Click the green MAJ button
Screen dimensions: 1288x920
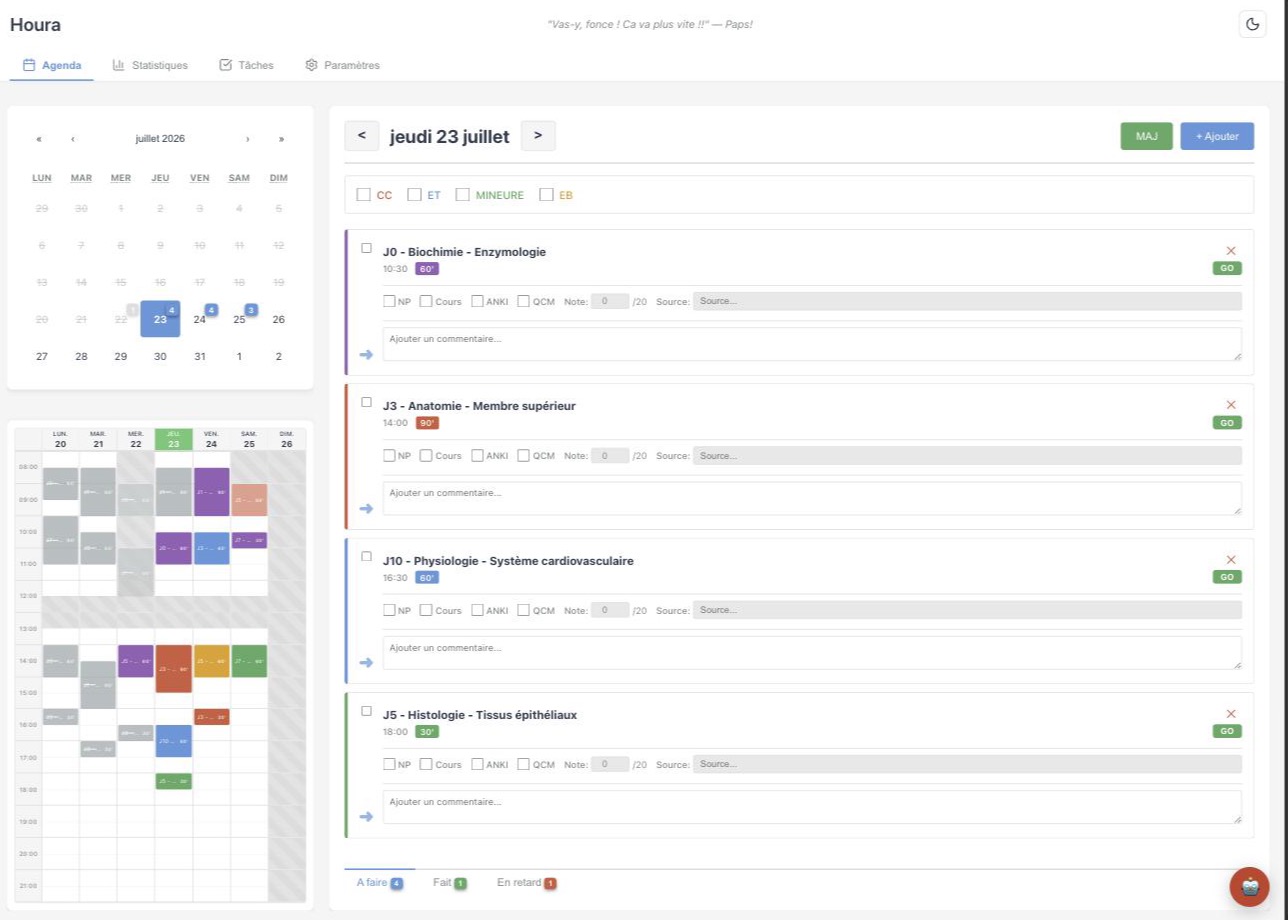[1146, 136]
